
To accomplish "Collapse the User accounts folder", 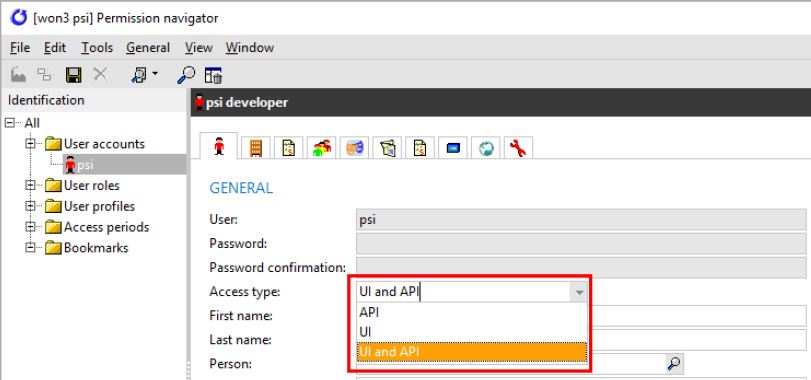I will (31, 144).
